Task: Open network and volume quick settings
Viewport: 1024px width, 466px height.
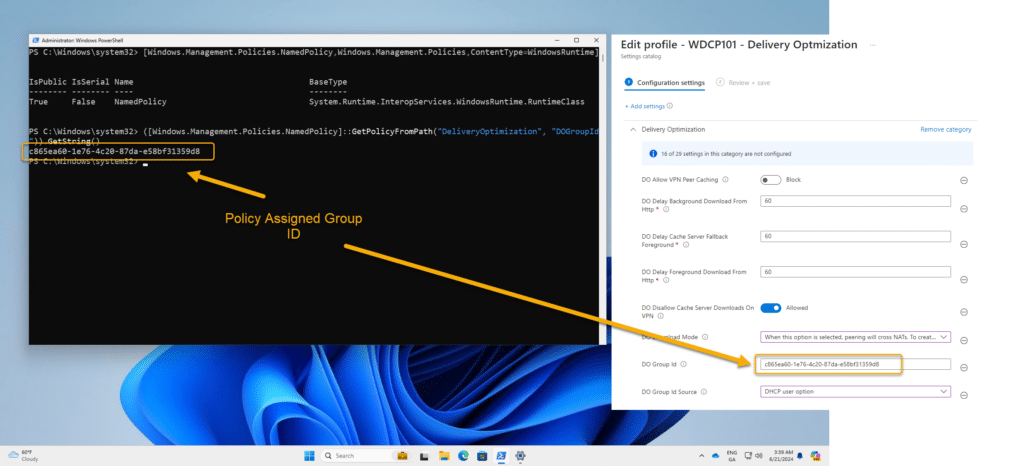Action: click(x=756, y=456)
